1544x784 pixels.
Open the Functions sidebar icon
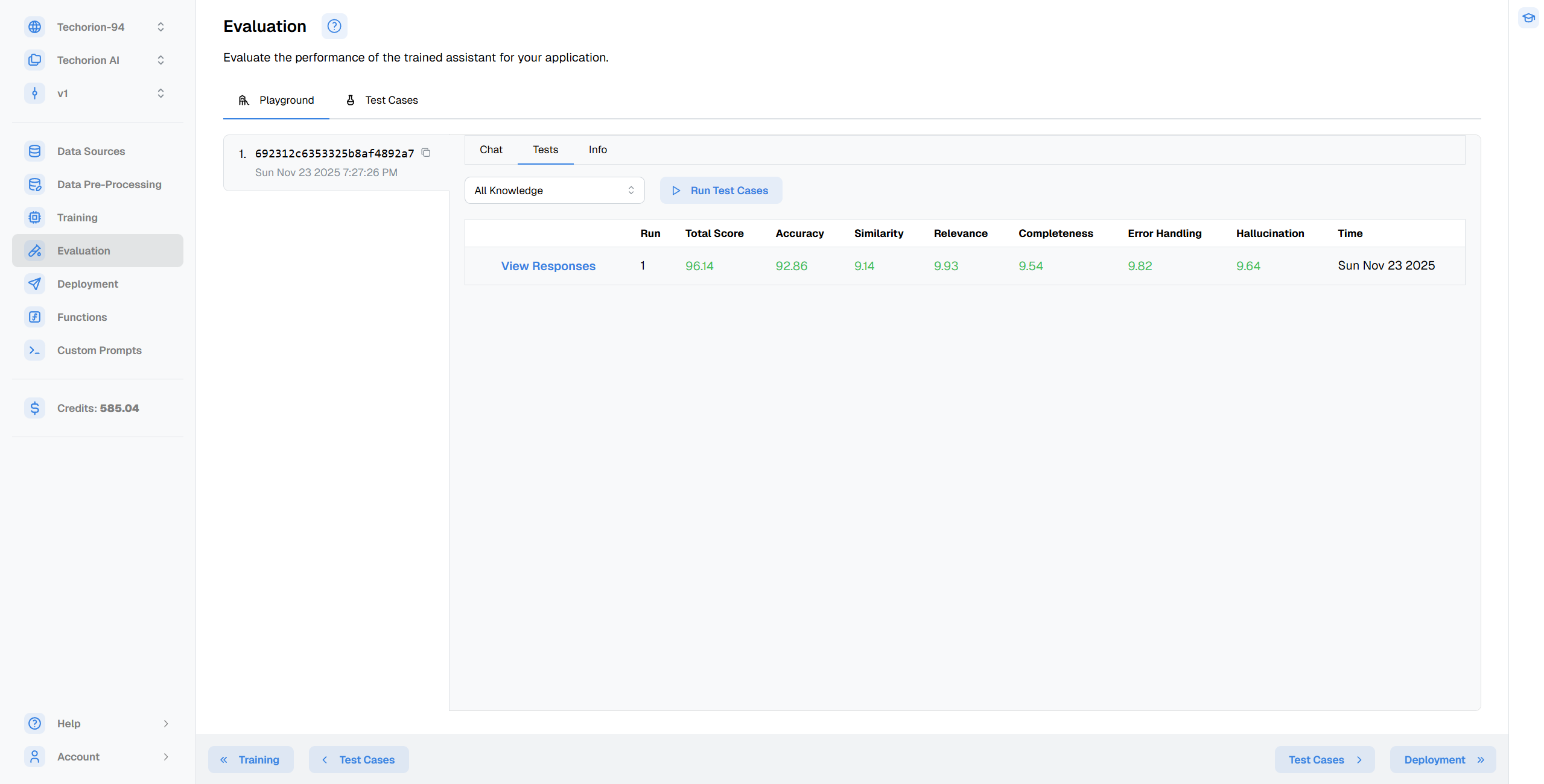[x=34, y=317]
